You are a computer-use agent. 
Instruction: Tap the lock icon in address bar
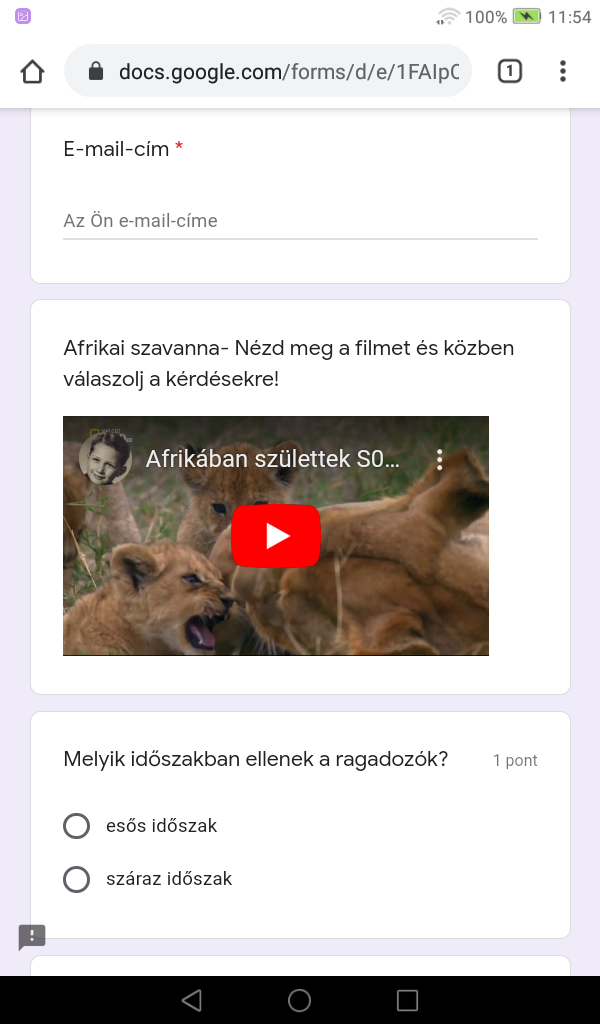point(96,71)
